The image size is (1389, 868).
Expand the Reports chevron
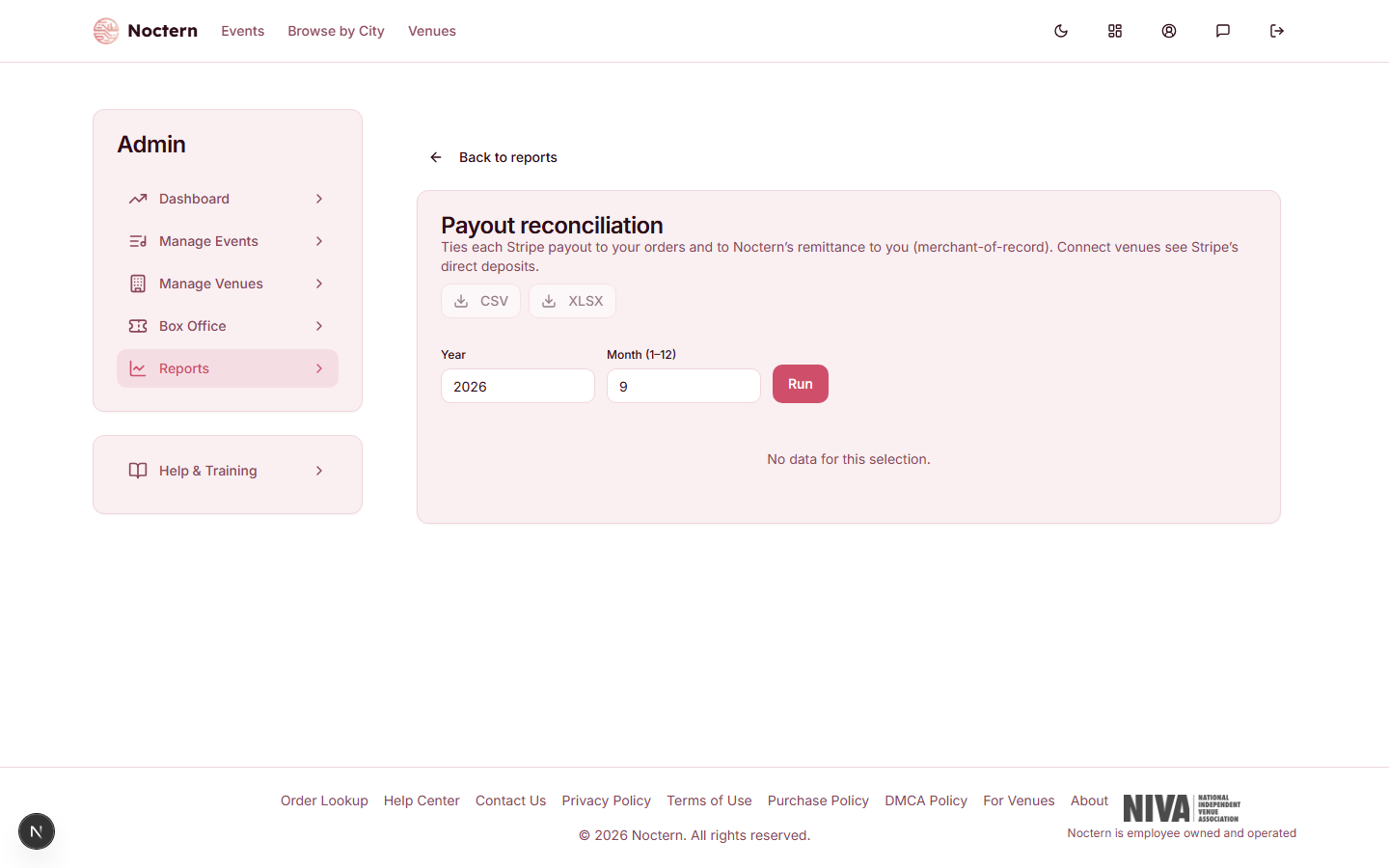click(x=319, y=368)
